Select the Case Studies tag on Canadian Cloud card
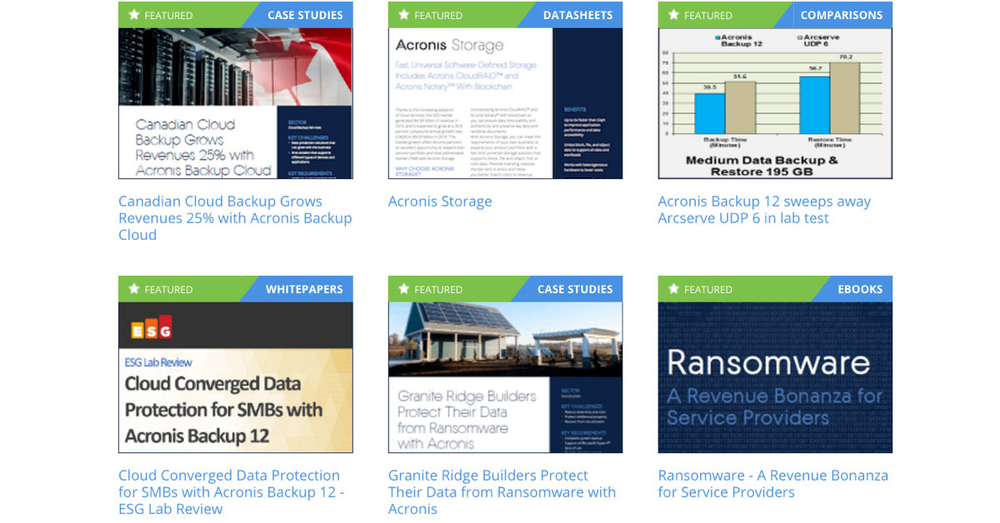Image resolution: width=1000 pixels, height=523 pixels. tap(305, 15)
